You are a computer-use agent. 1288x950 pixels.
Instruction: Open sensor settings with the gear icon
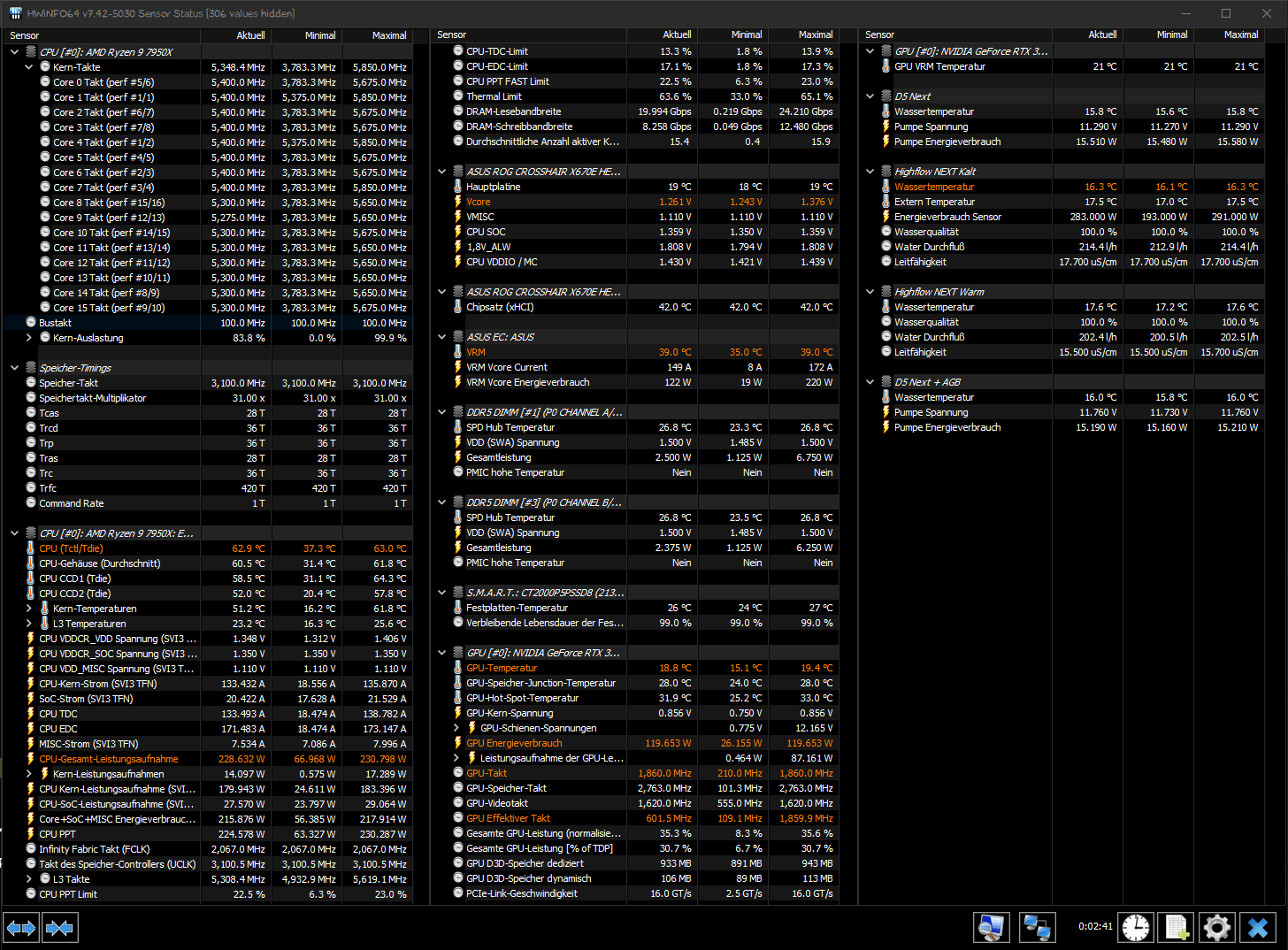click(1217, 927)
